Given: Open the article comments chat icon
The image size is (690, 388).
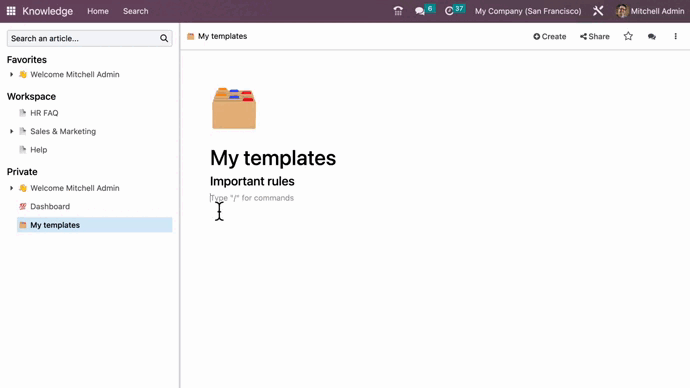Looking at the screenshot, I should pyautogui.click(x=652, y=37).
